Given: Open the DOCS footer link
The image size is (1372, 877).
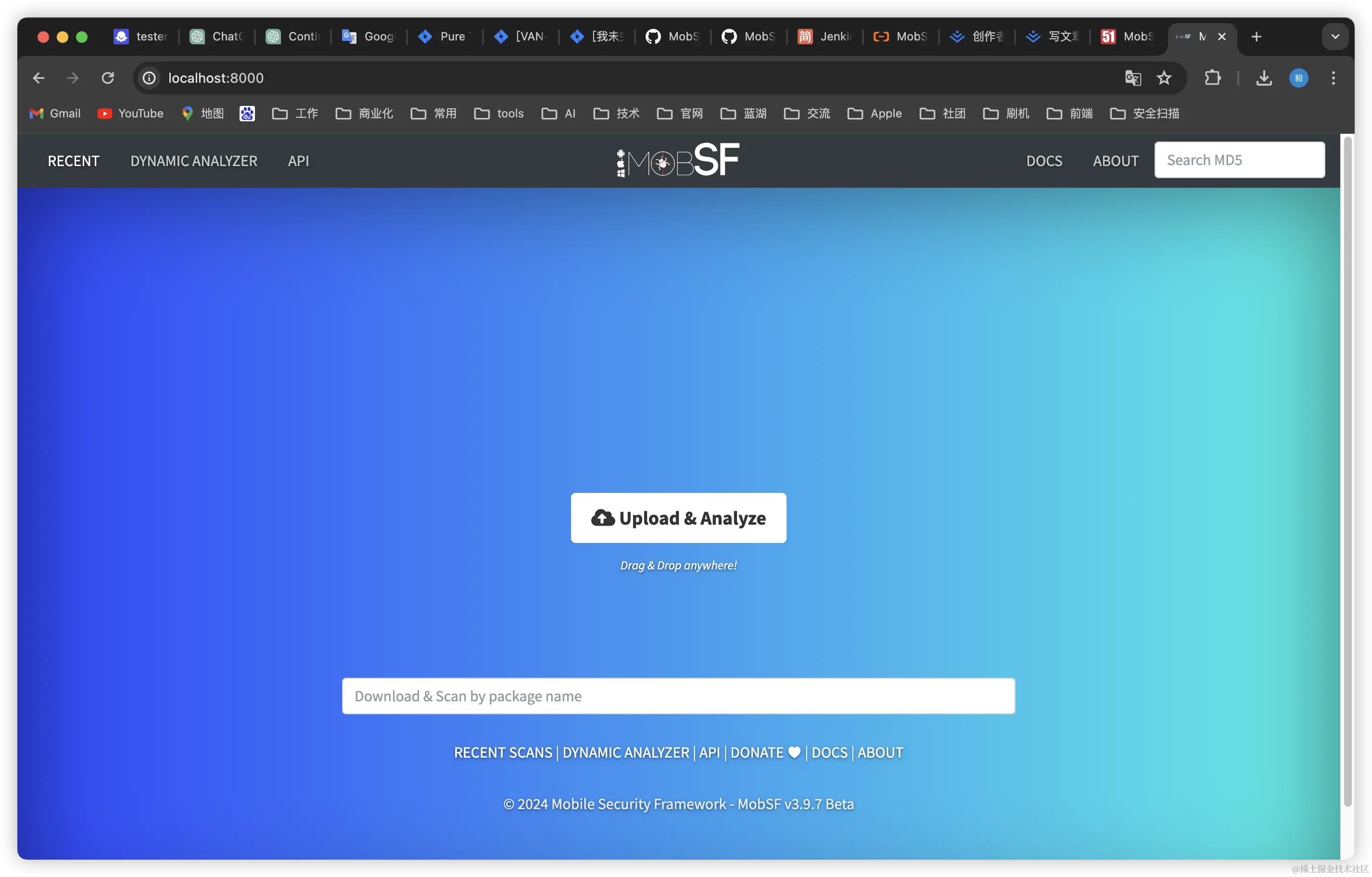Looking at the screenshot, I should pyautogui.click(x=829, y=752).
